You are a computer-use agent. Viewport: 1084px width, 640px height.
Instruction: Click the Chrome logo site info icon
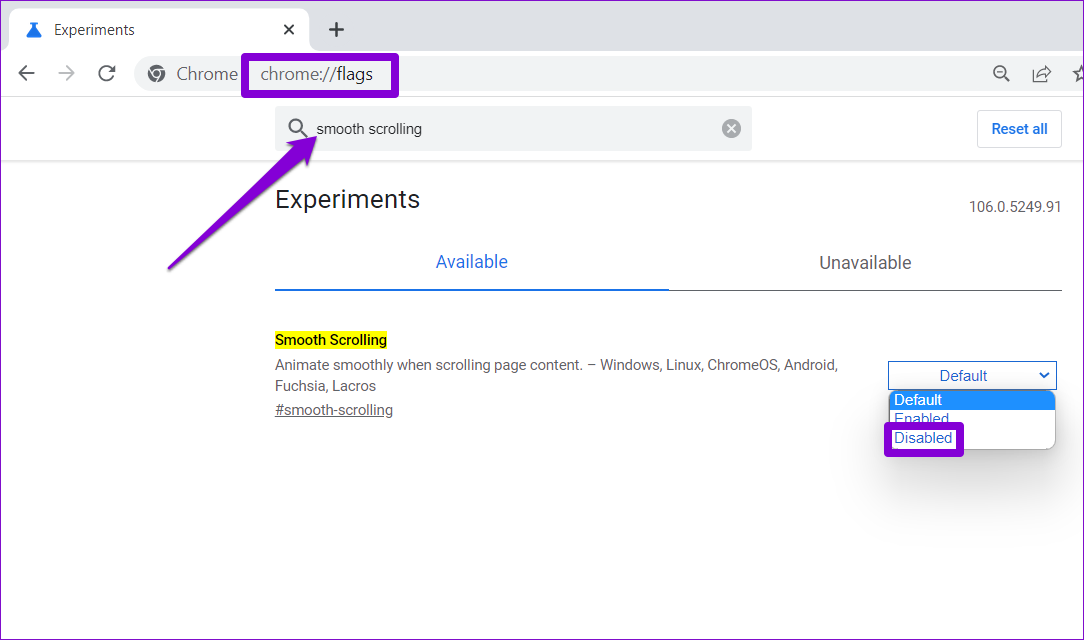157,73
